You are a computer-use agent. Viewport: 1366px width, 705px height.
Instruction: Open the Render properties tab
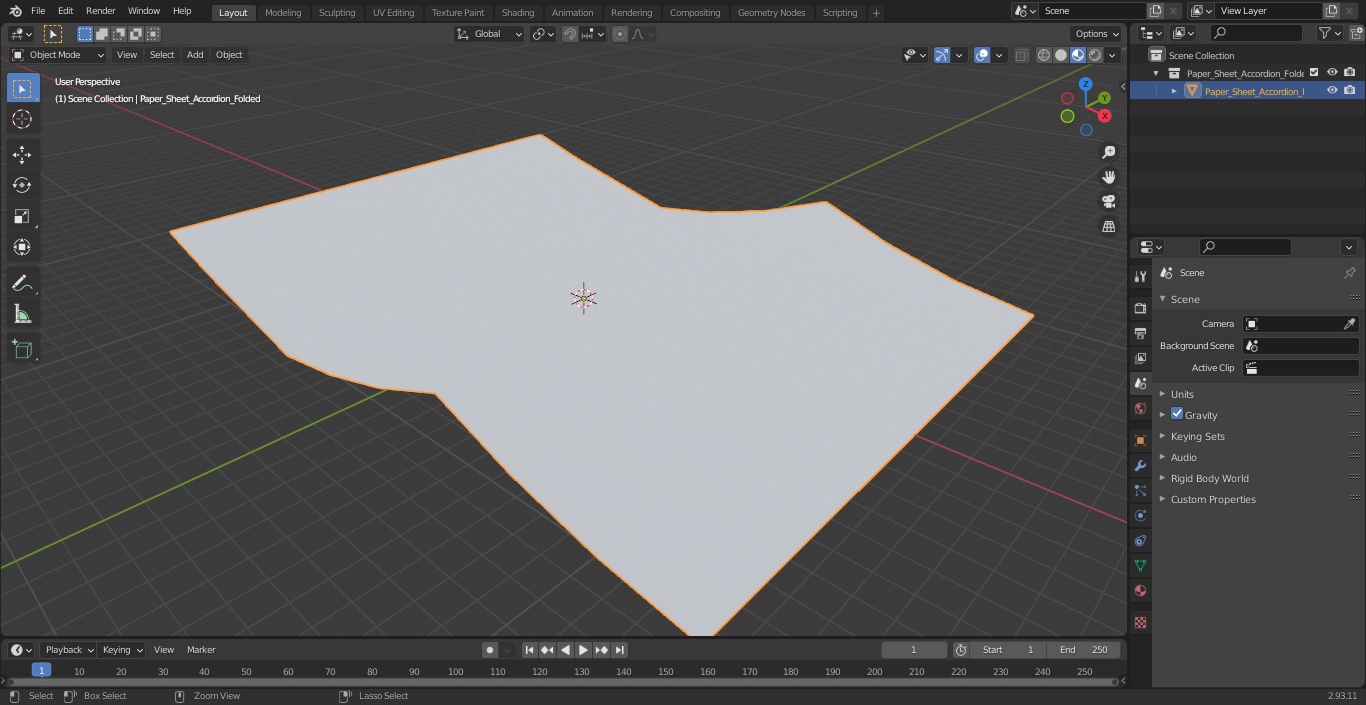[1140, 308]
